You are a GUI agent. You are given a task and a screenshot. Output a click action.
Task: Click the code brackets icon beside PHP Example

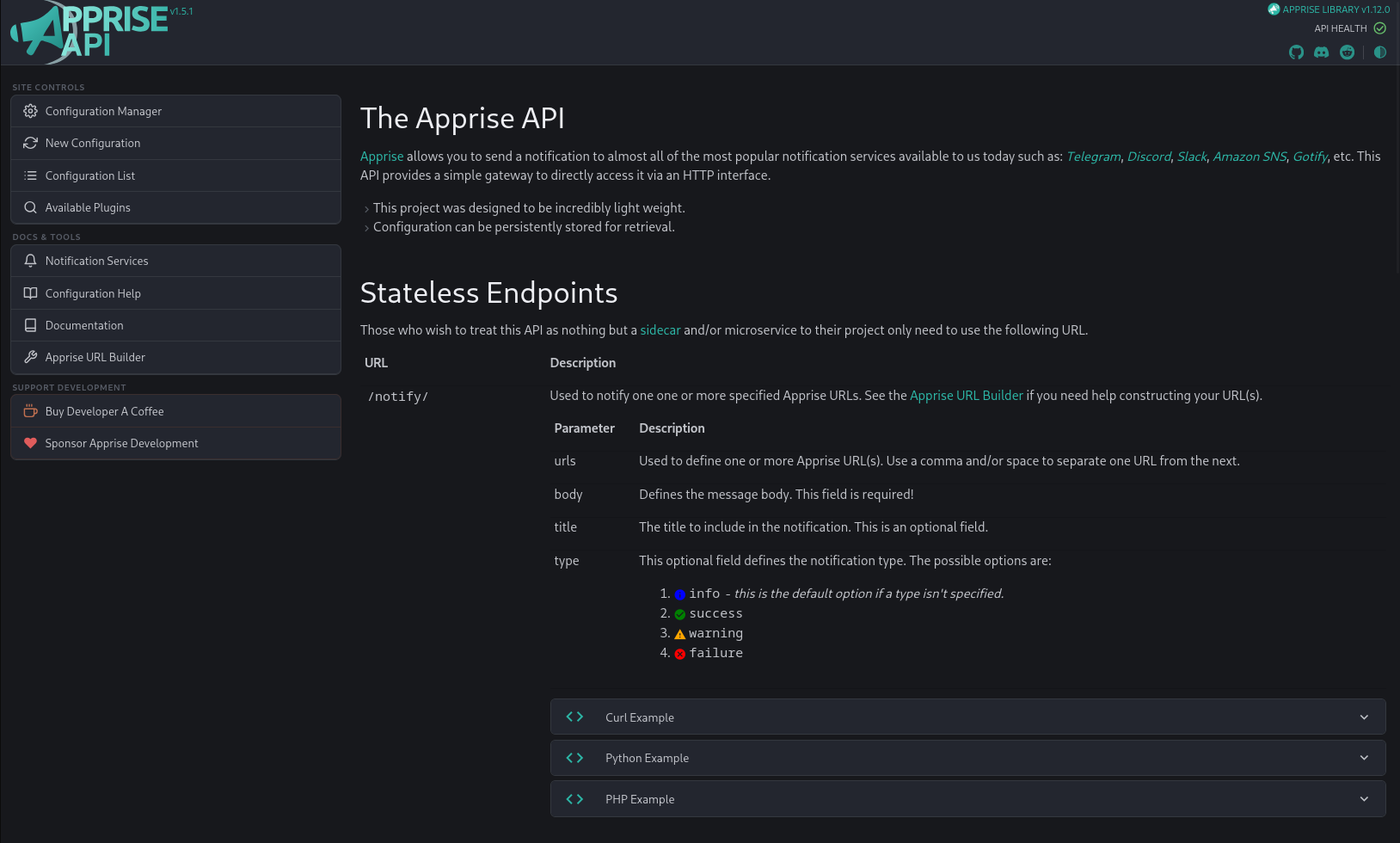pyautogui.click(x=574, y=799)
